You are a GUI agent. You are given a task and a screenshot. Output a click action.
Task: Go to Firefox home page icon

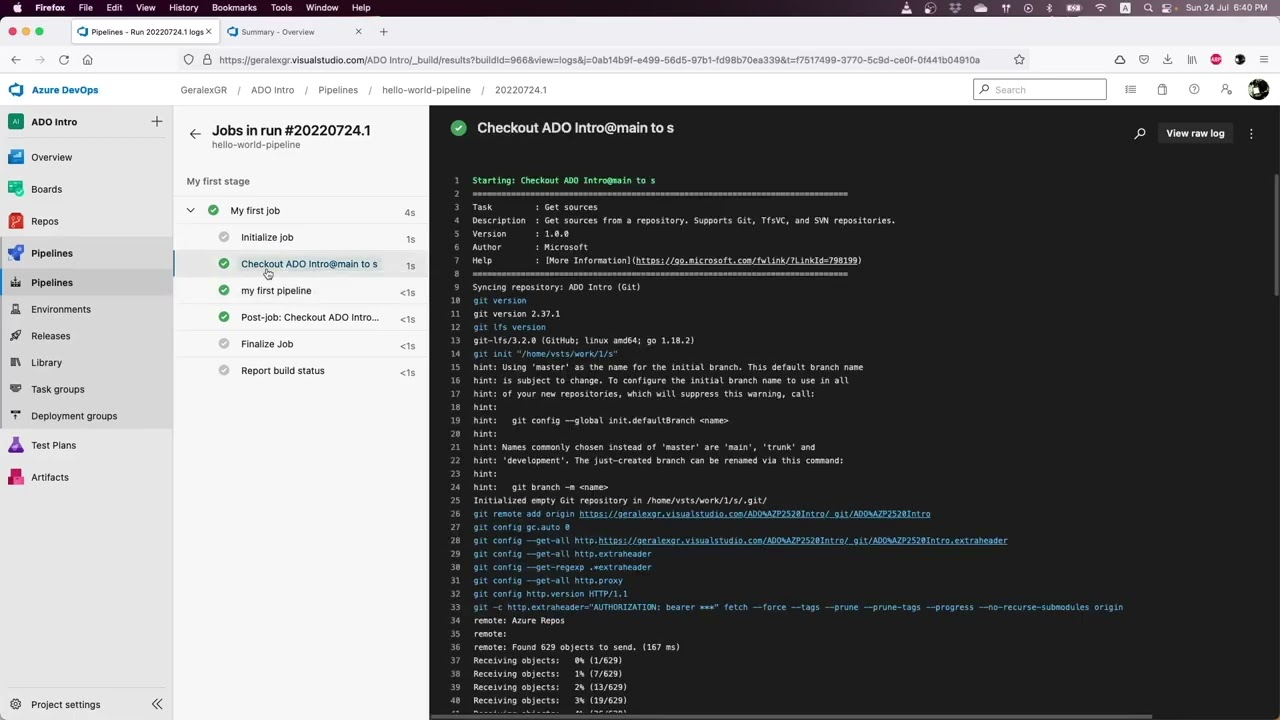click(x=87, y=60)
